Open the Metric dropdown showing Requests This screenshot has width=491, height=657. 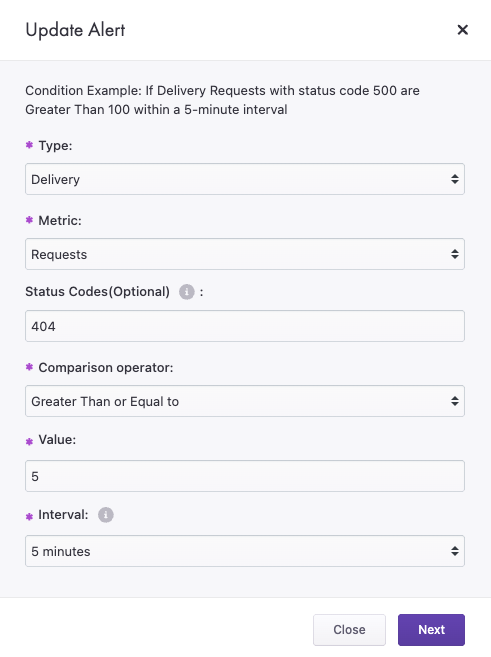[245, 254]
